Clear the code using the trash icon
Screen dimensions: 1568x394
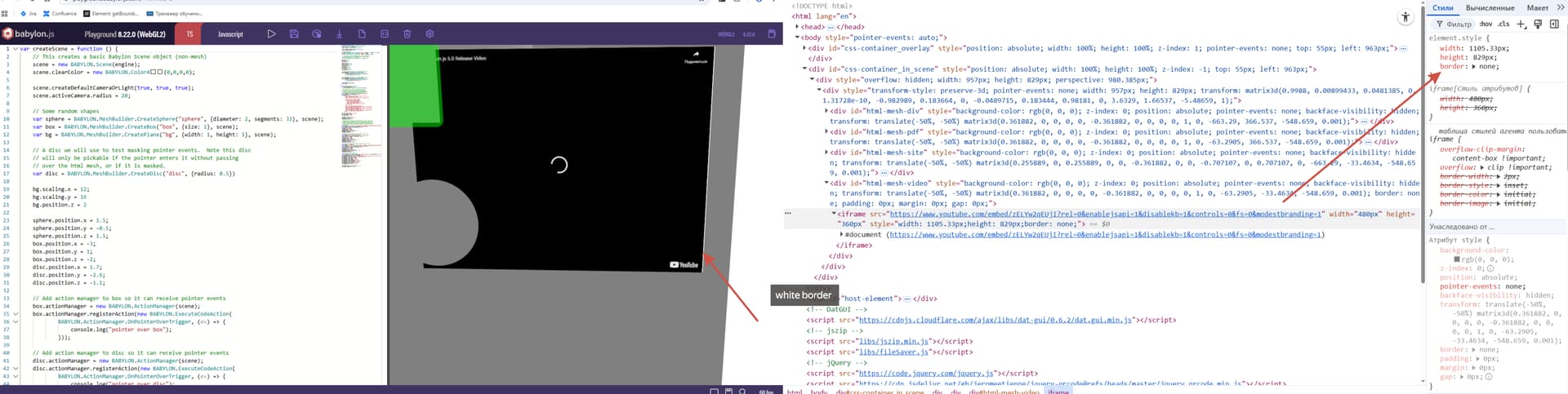point(407,34)
